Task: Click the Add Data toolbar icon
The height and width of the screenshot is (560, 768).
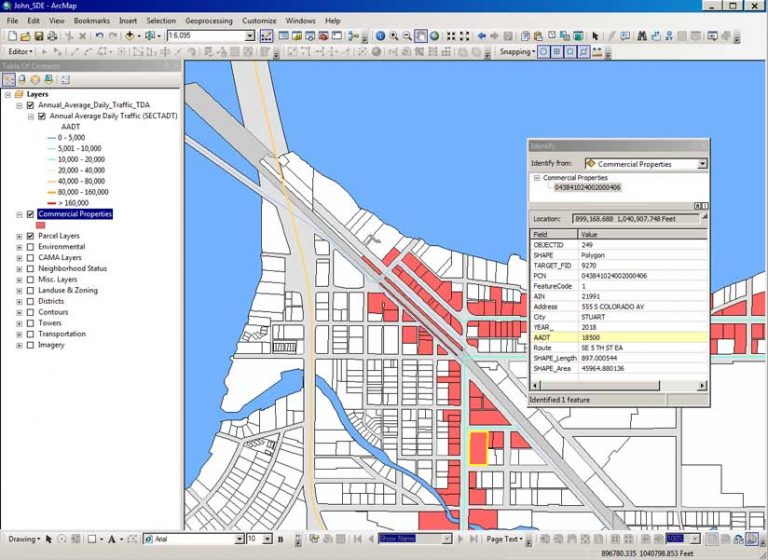Action: pyautogui.click(x=130, y=36)
